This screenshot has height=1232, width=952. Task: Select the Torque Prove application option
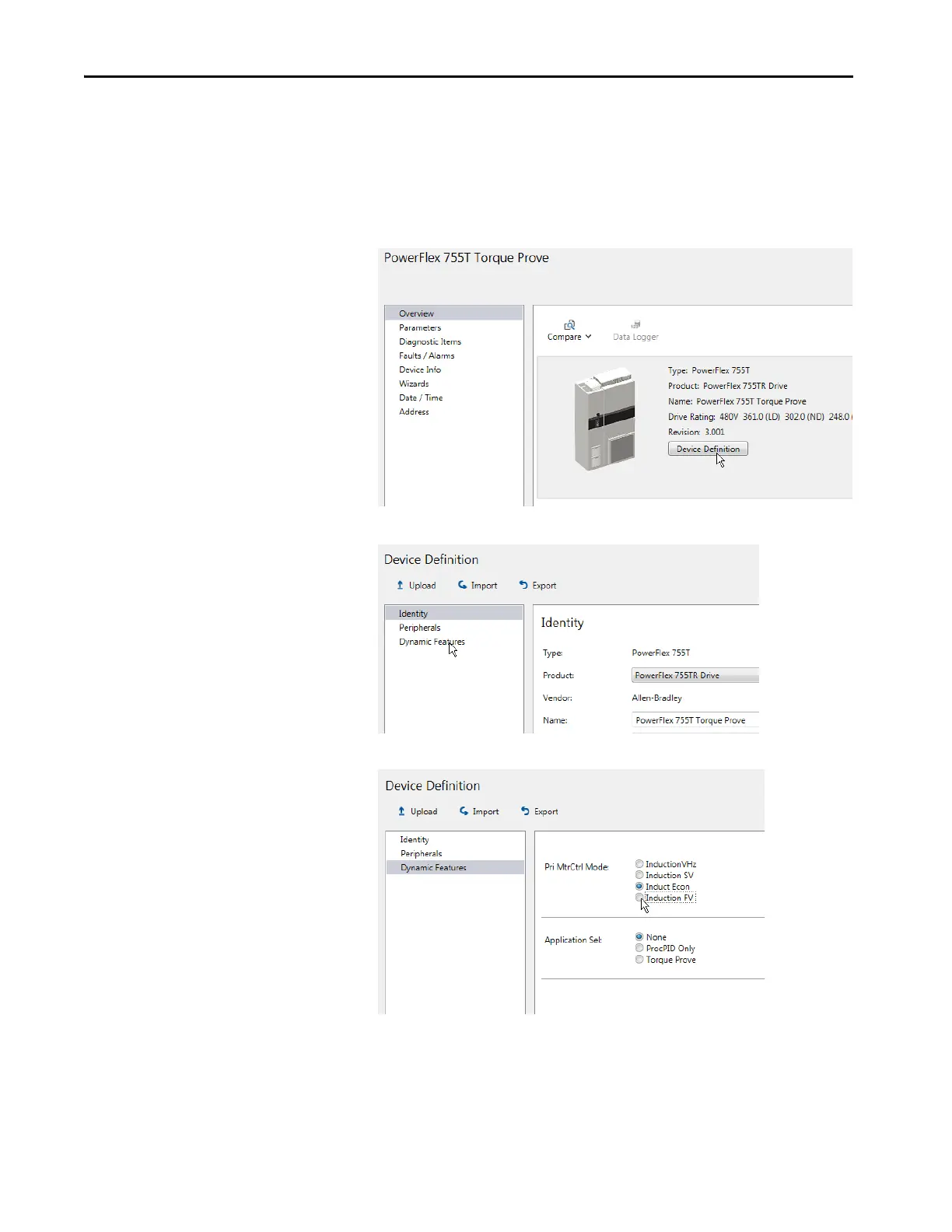[x=639, y=960]
